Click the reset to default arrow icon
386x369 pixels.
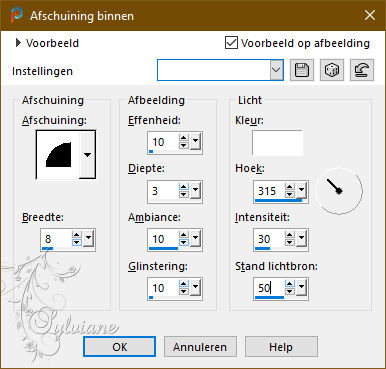(x=362, y=70)
